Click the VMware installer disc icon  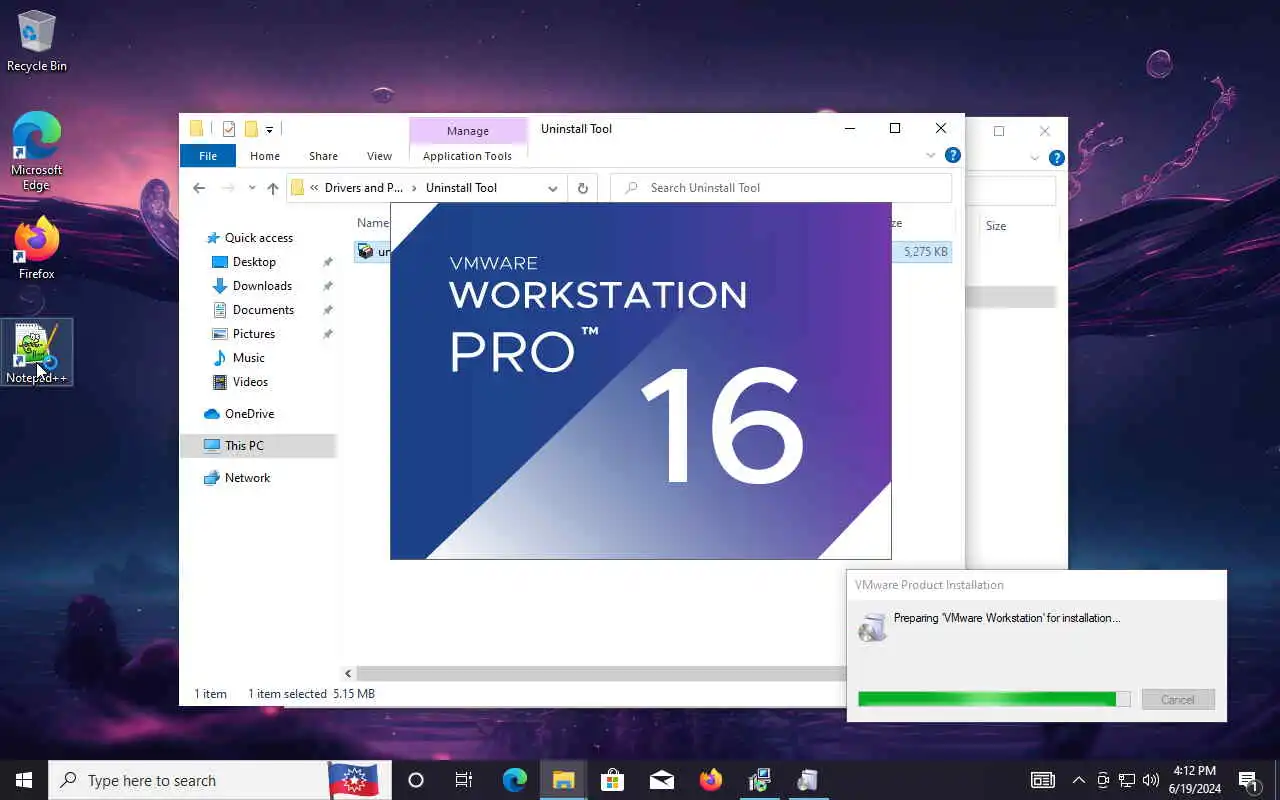(872, 627)
